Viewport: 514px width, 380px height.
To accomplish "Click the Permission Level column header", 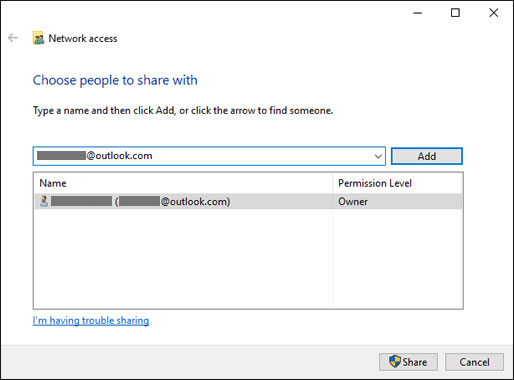I will point(397,183).
